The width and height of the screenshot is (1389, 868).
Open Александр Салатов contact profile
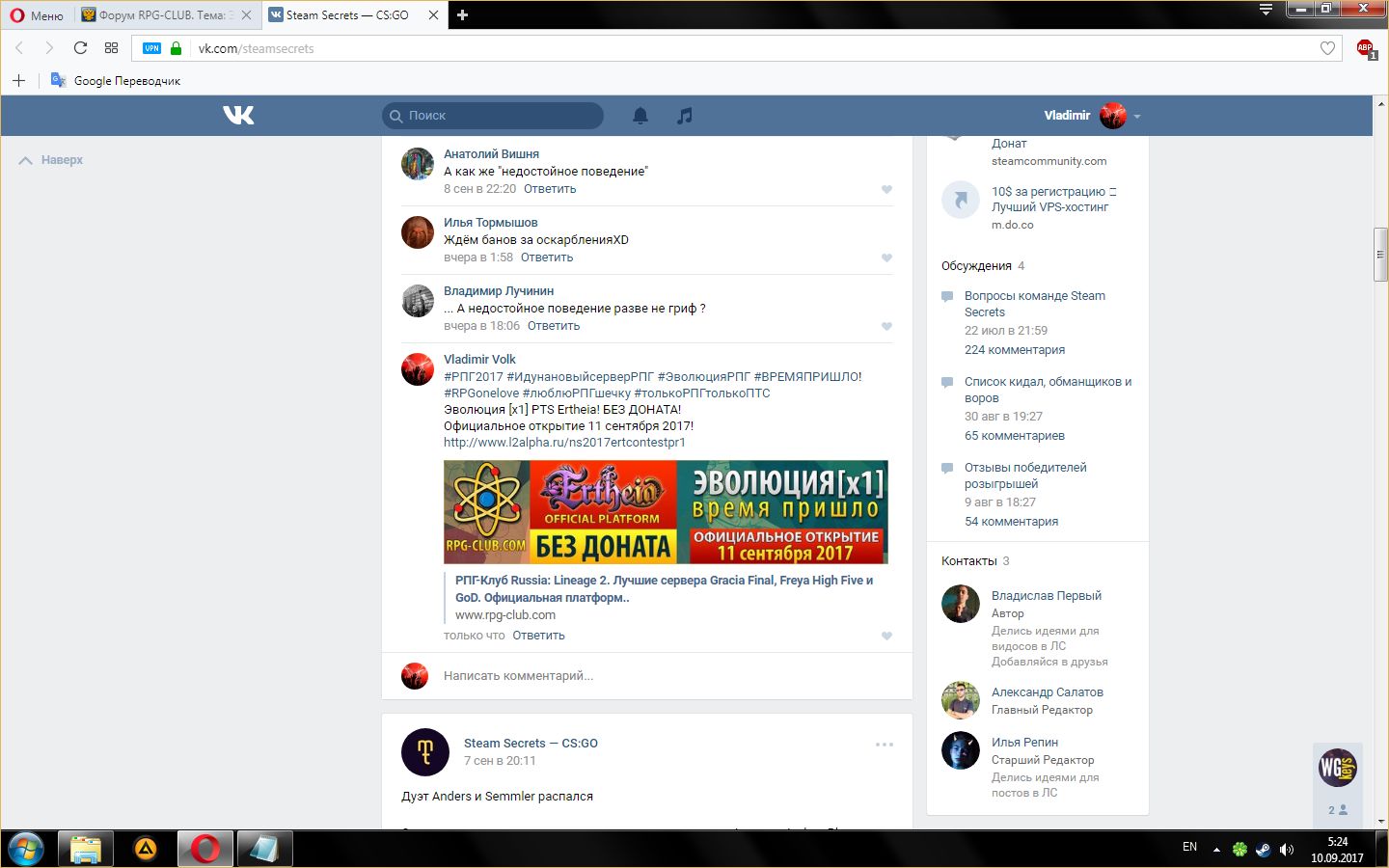click(1048, 692)
